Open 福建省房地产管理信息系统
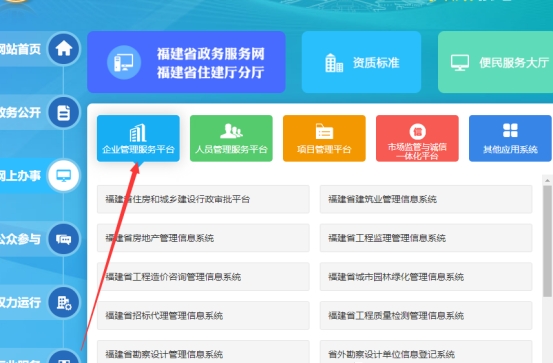This screenshot has width=553, height=363. tap(203, 238)
